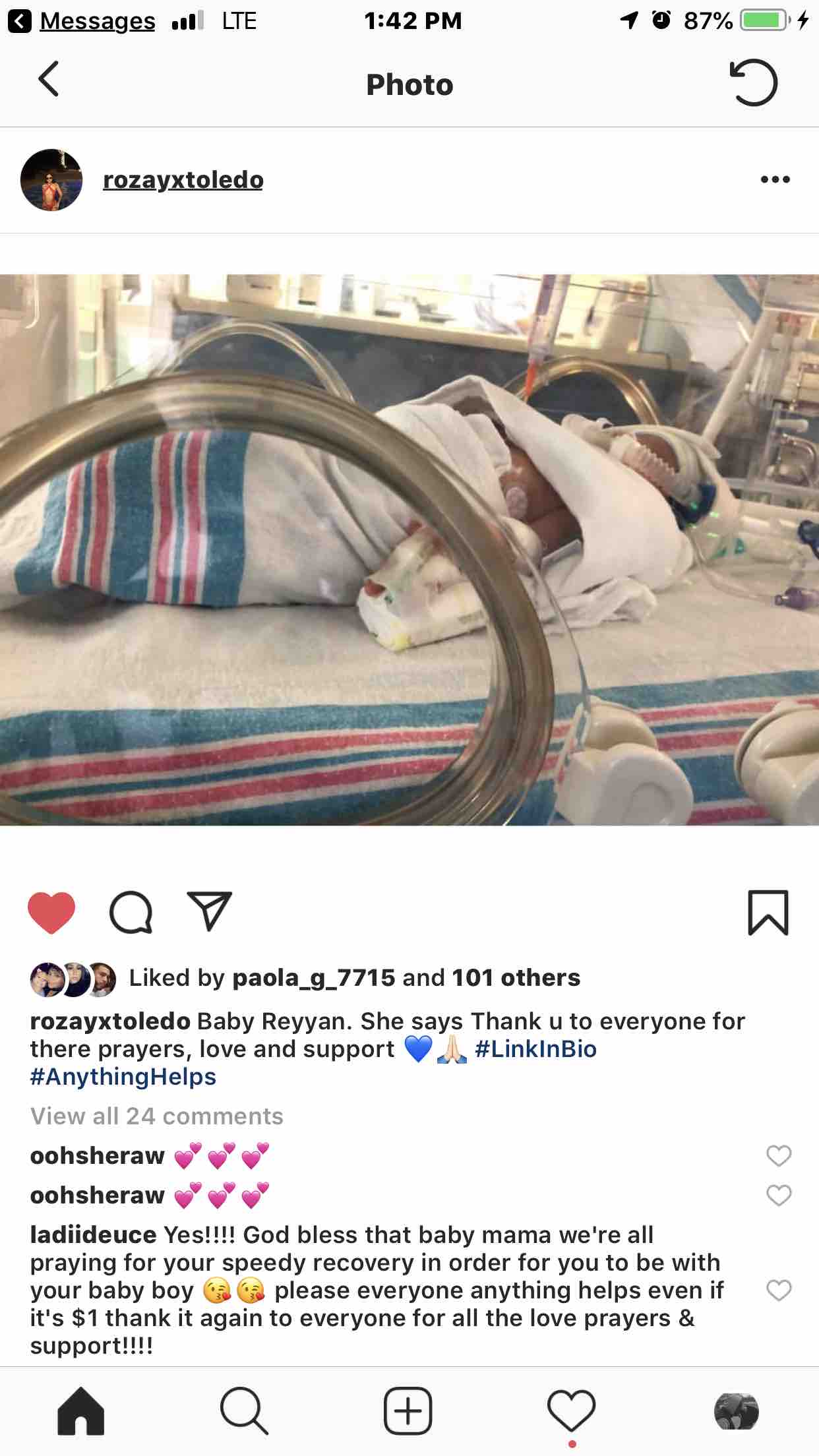819x1456 pixels.
Task: Open the Search tab
Action: [244, 1411]
